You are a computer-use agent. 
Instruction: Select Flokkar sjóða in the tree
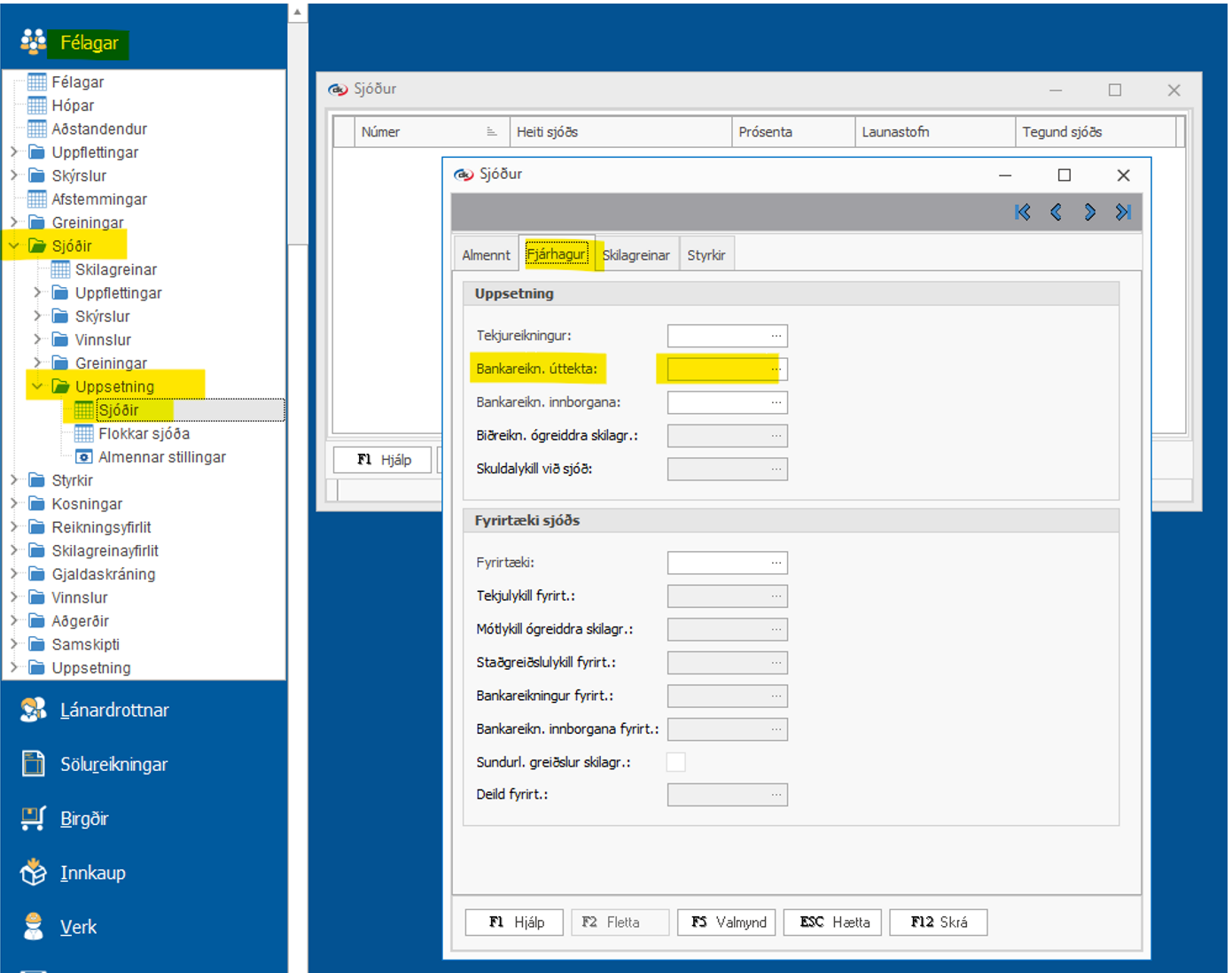(144, 433)
